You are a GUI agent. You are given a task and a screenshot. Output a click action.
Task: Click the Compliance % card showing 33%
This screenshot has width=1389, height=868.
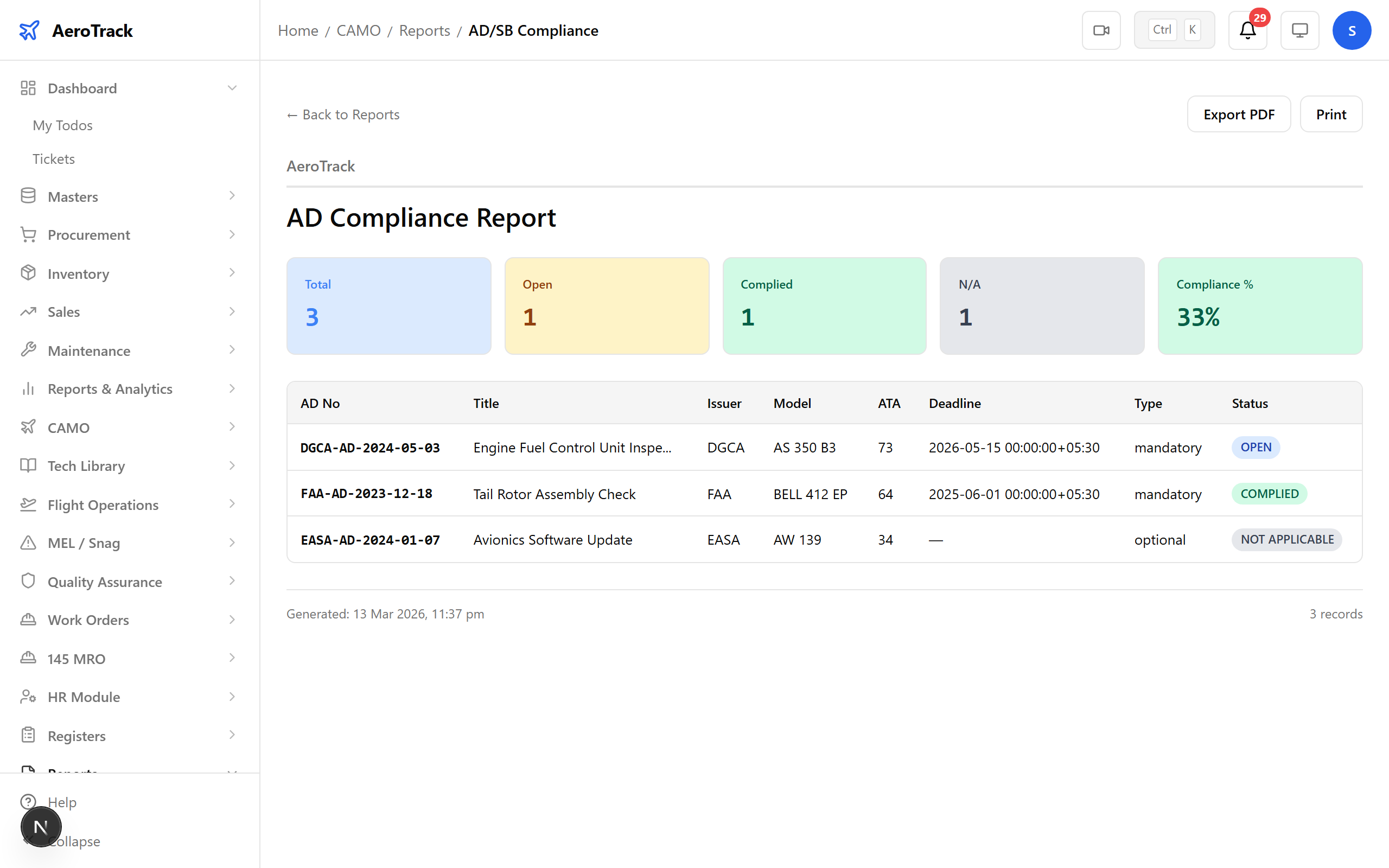tap(1259, 305)
